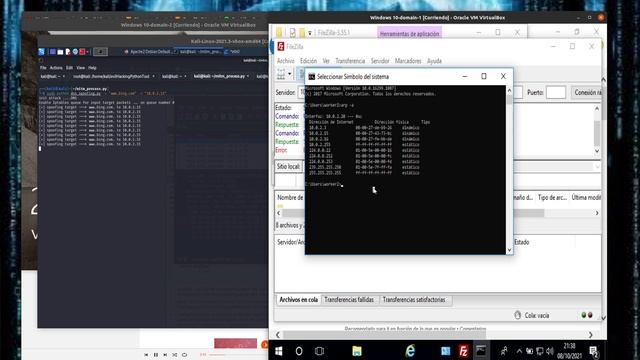640x360 pixels.
Task: Click the Kali dragon menu icon
Action: (42, 52)
